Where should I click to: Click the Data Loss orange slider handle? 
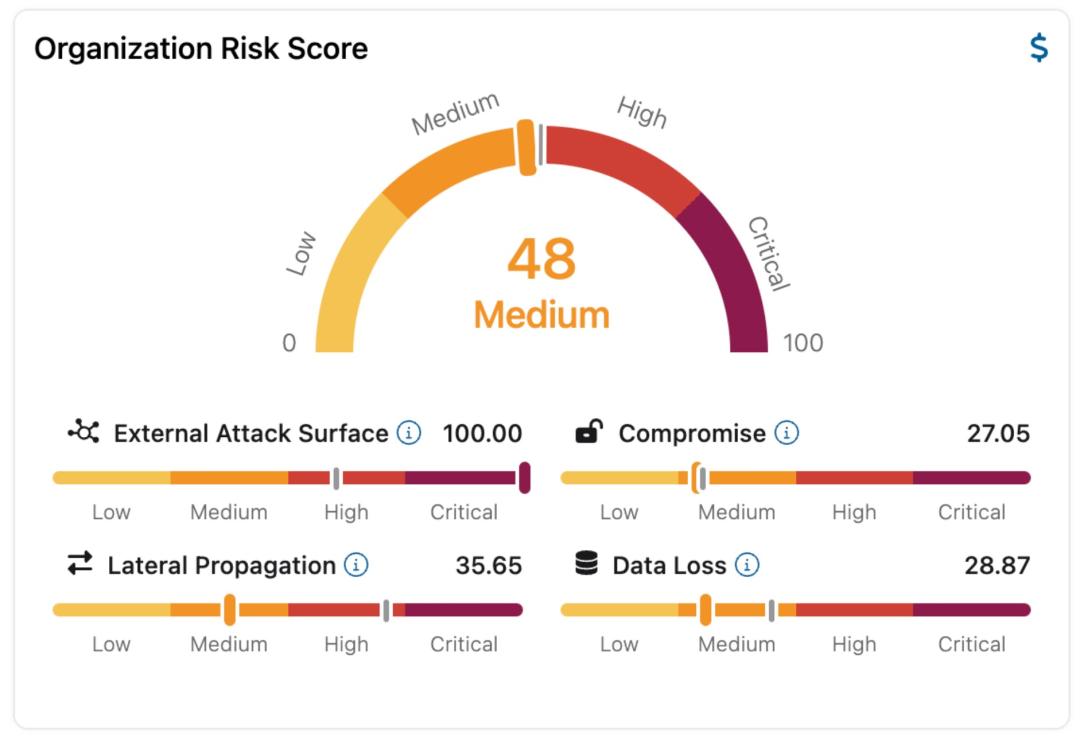point(705,609)
